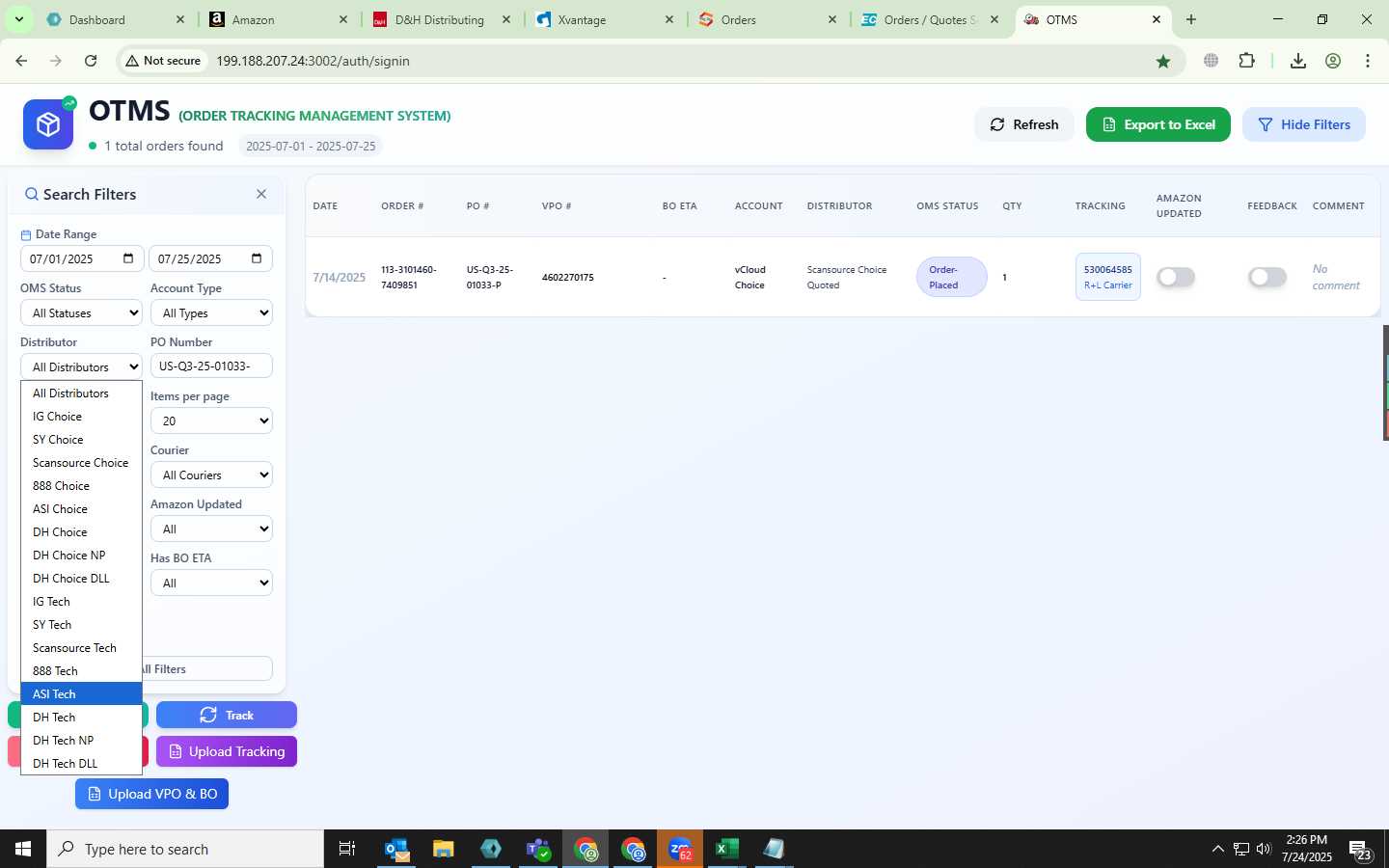The image size is (1389, 868).
Task: Open Has BO ETA dropdown
Action: pyautogui.click(x=211, y=583)
